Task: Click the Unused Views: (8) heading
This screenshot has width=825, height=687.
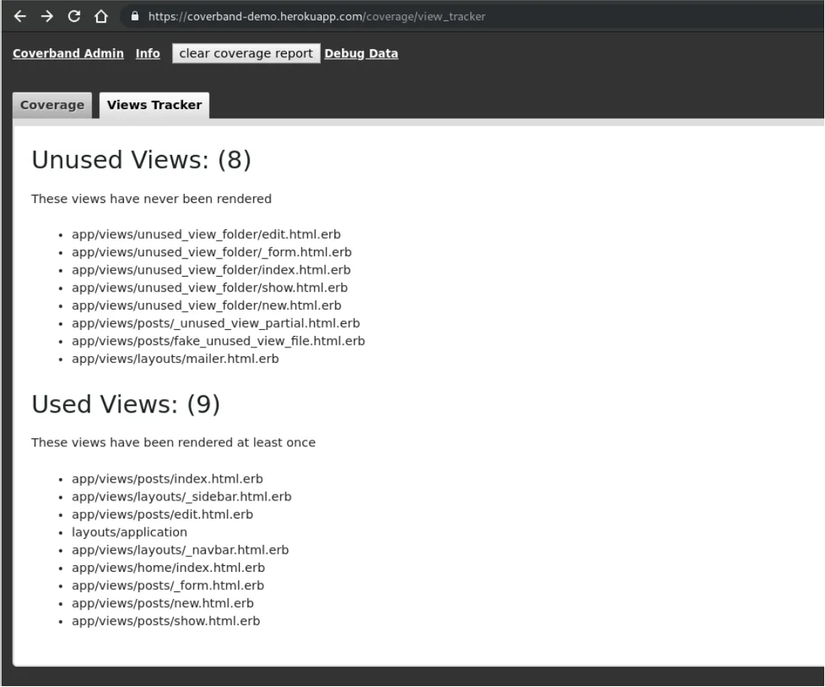Action: point(141,160)
